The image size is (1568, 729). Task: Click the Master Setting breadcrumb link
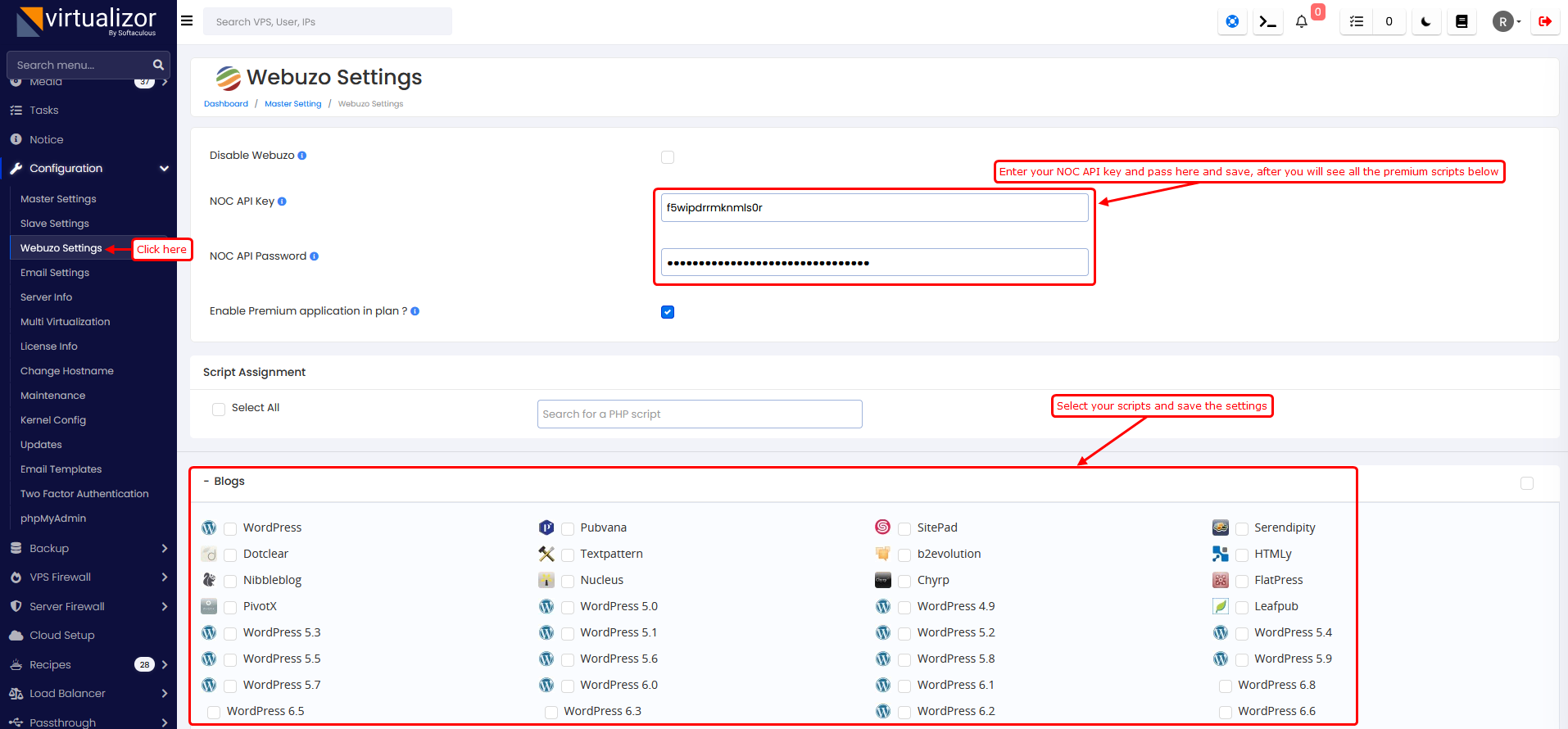(292, 104)
